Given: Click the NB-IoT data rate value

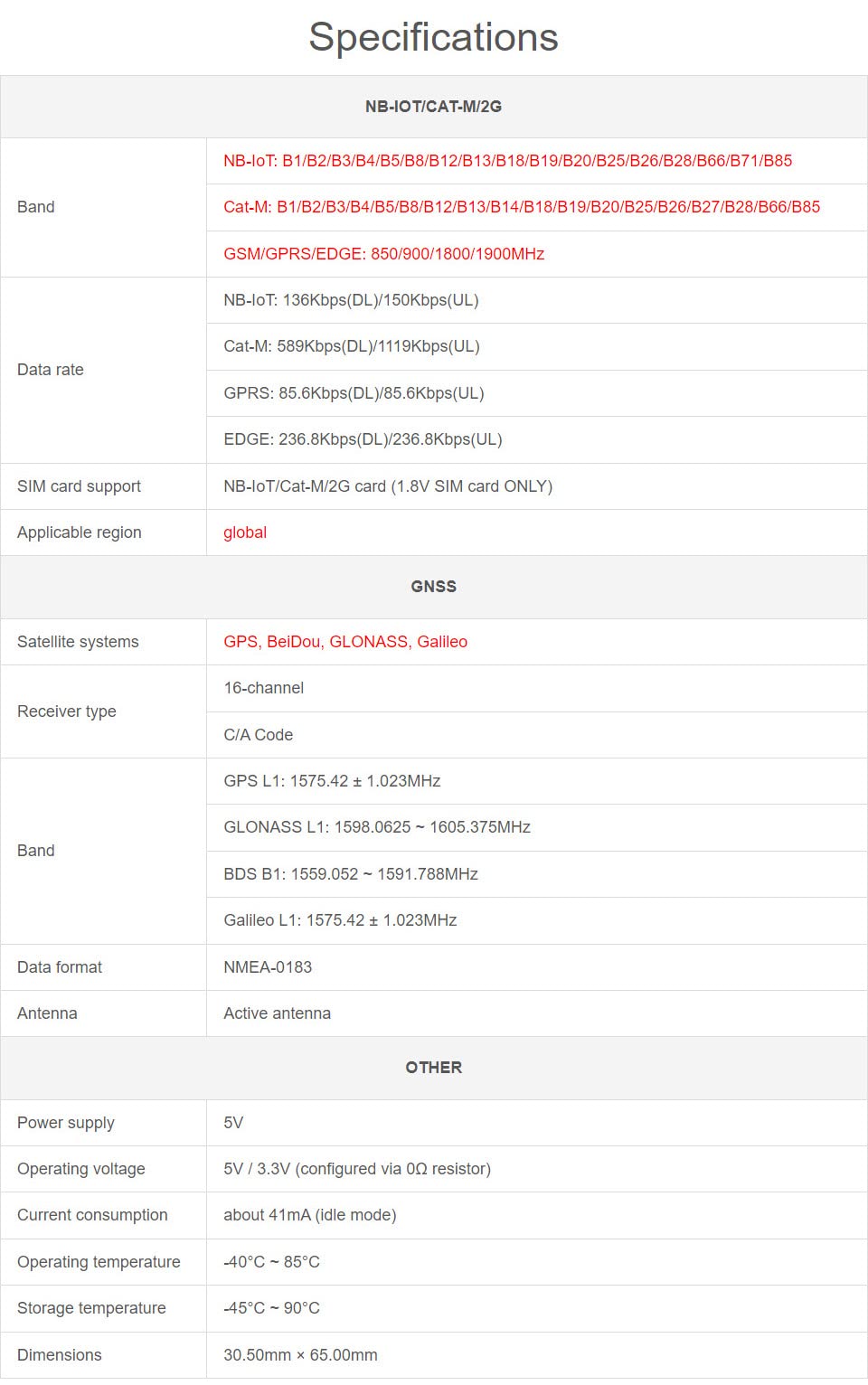Looking at the screenshot, I should [351, 300].
